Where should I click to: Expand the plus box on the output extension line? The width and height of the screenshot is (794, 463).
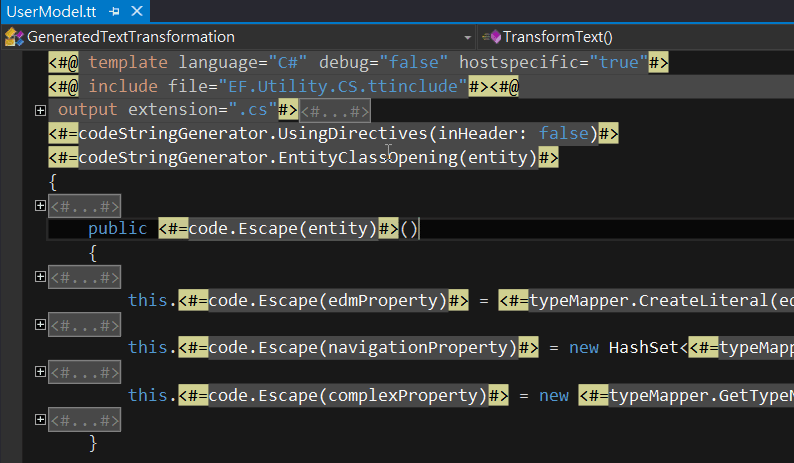tap(40, 110)
